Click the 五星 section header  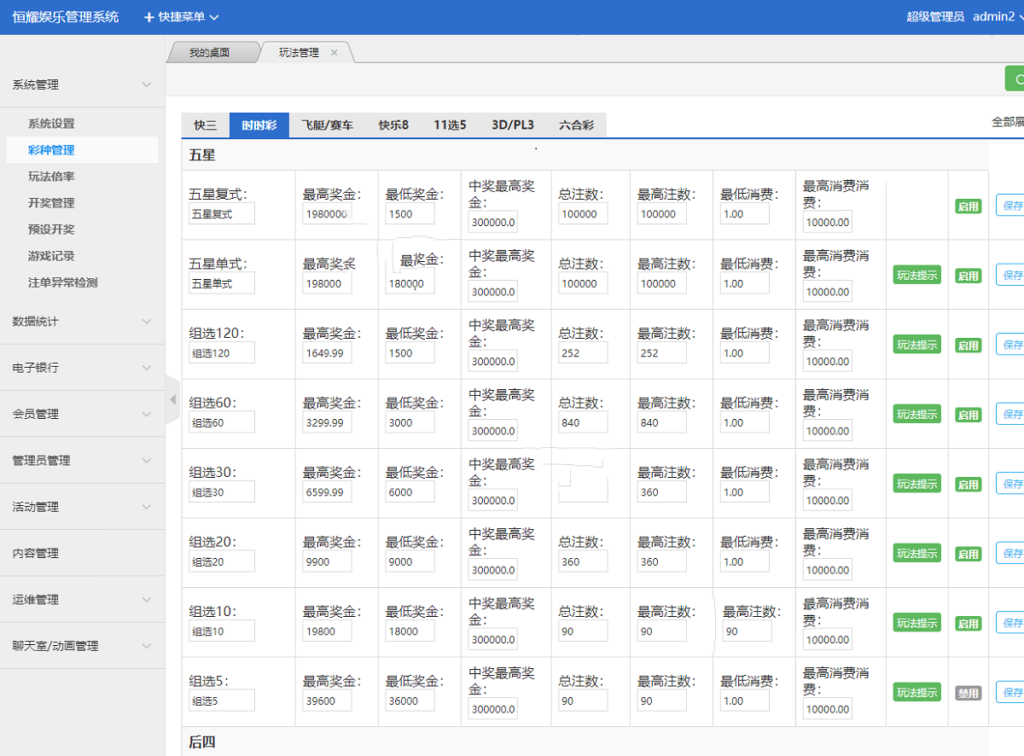(x=202, y=155)
